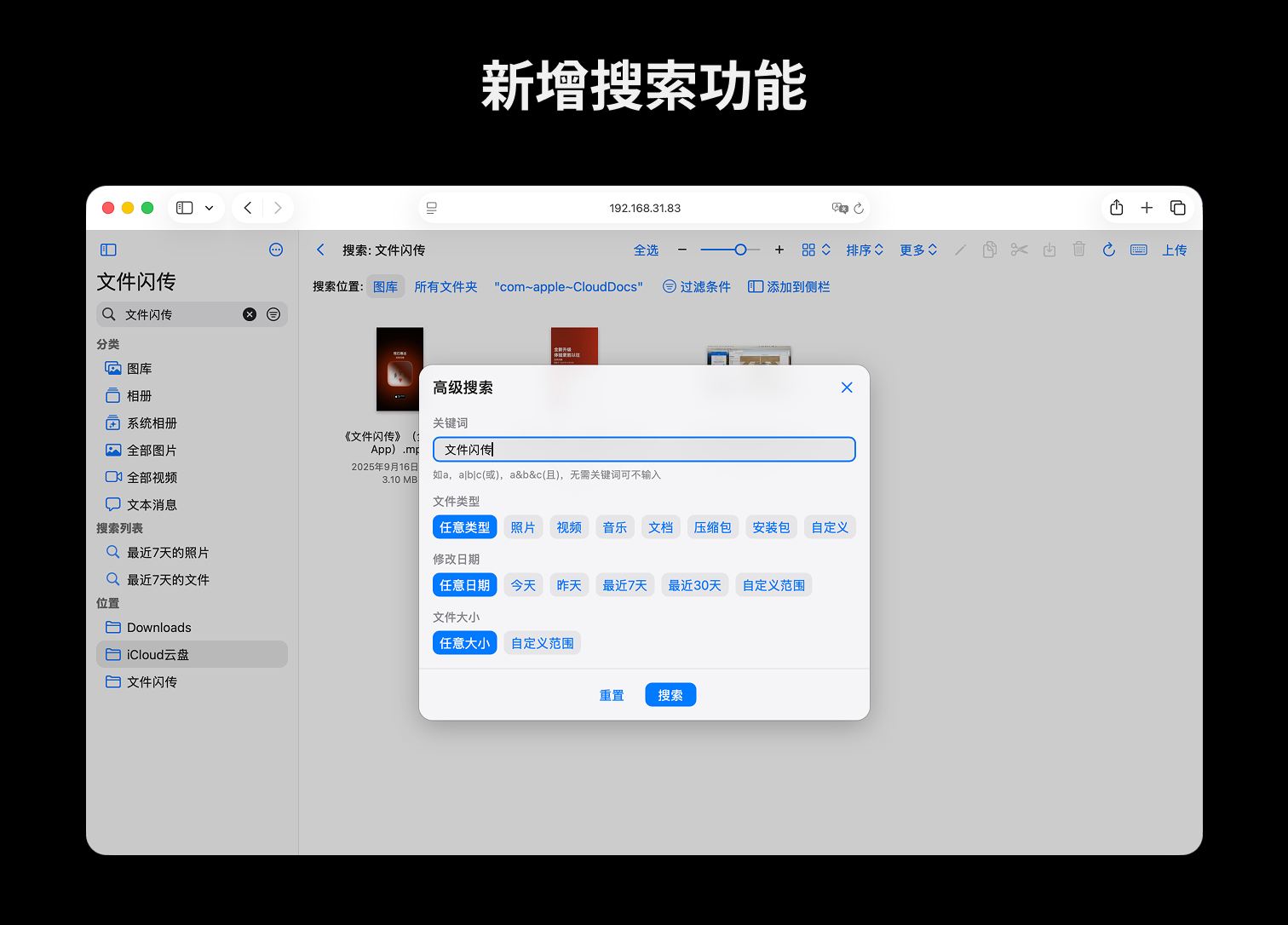Screen dimensions: 1288x925
Task: Click the thumbnail size slider
Action: (730, 250)
